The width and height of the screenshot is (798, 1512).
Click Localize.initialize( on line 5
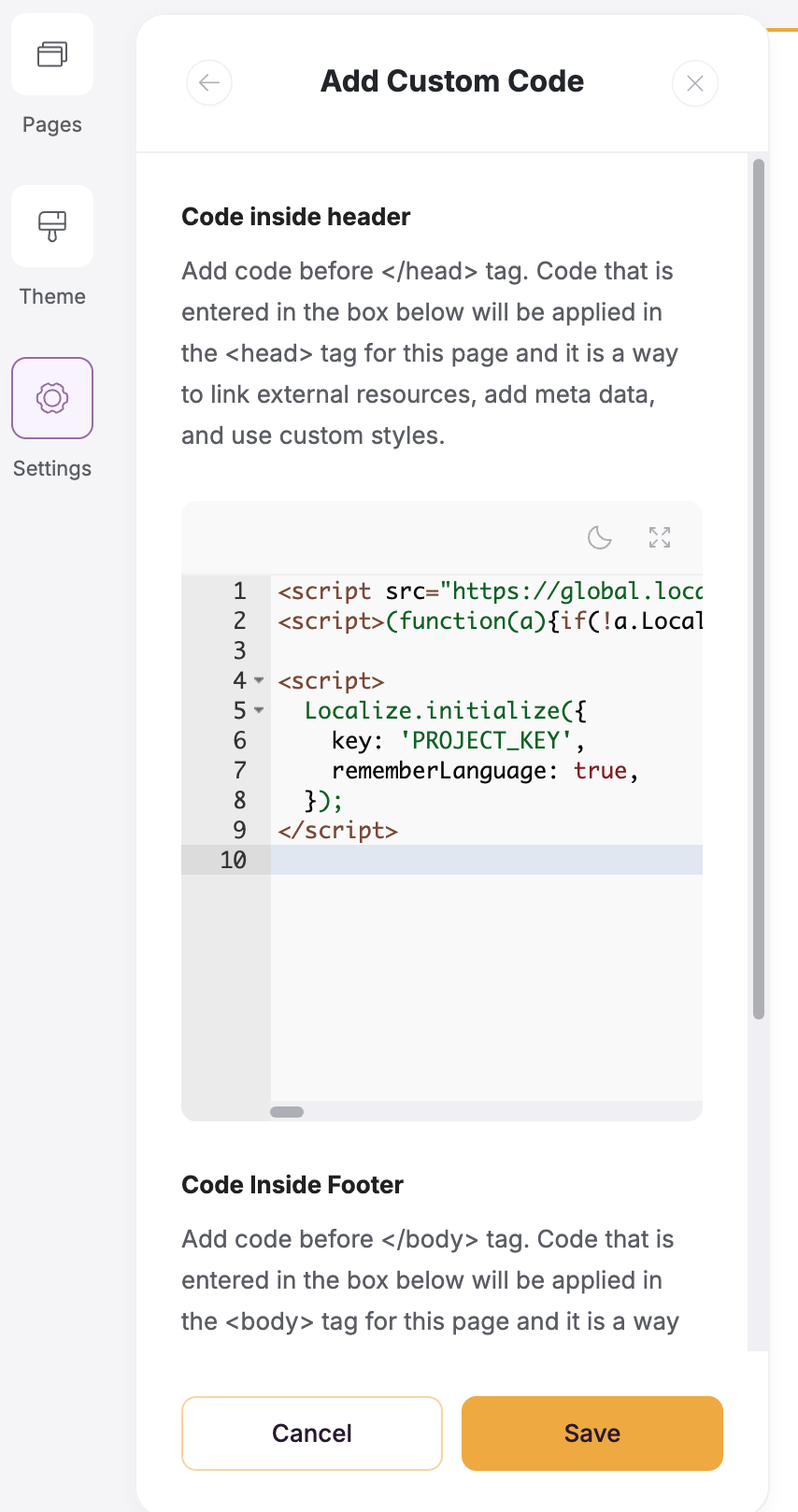438,711
